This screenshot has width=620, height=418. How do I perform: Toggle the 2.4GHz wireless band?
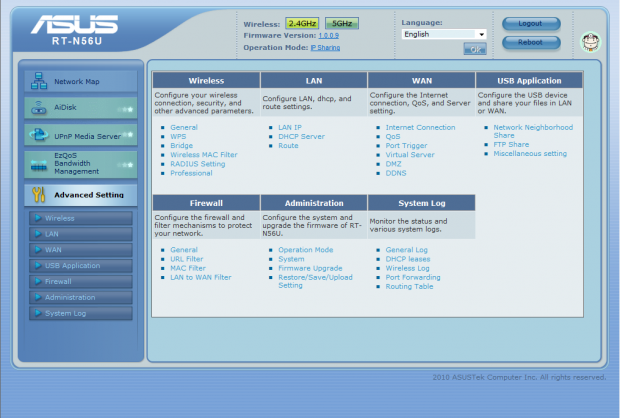[x=302, y=23]
